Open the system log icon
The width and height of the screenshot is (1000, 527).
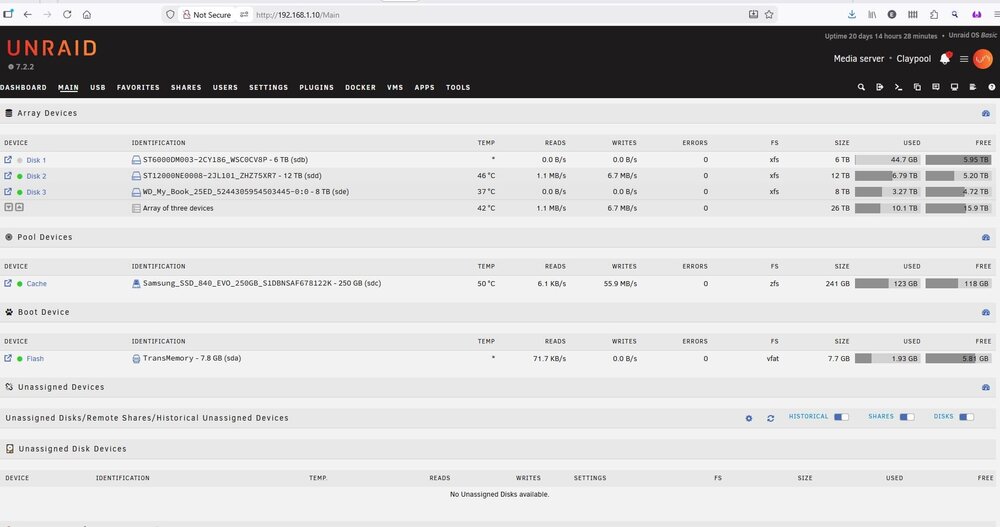973,87
